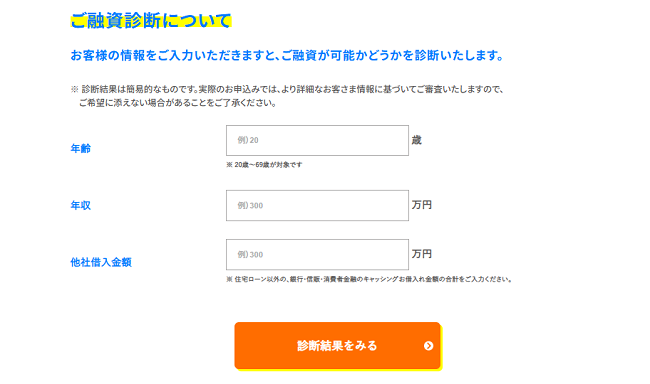This screenshot has height=384, width=650.
Task: Focus the 年収 annual income input box
Action: pyautogui.click(x=317, y=206)
